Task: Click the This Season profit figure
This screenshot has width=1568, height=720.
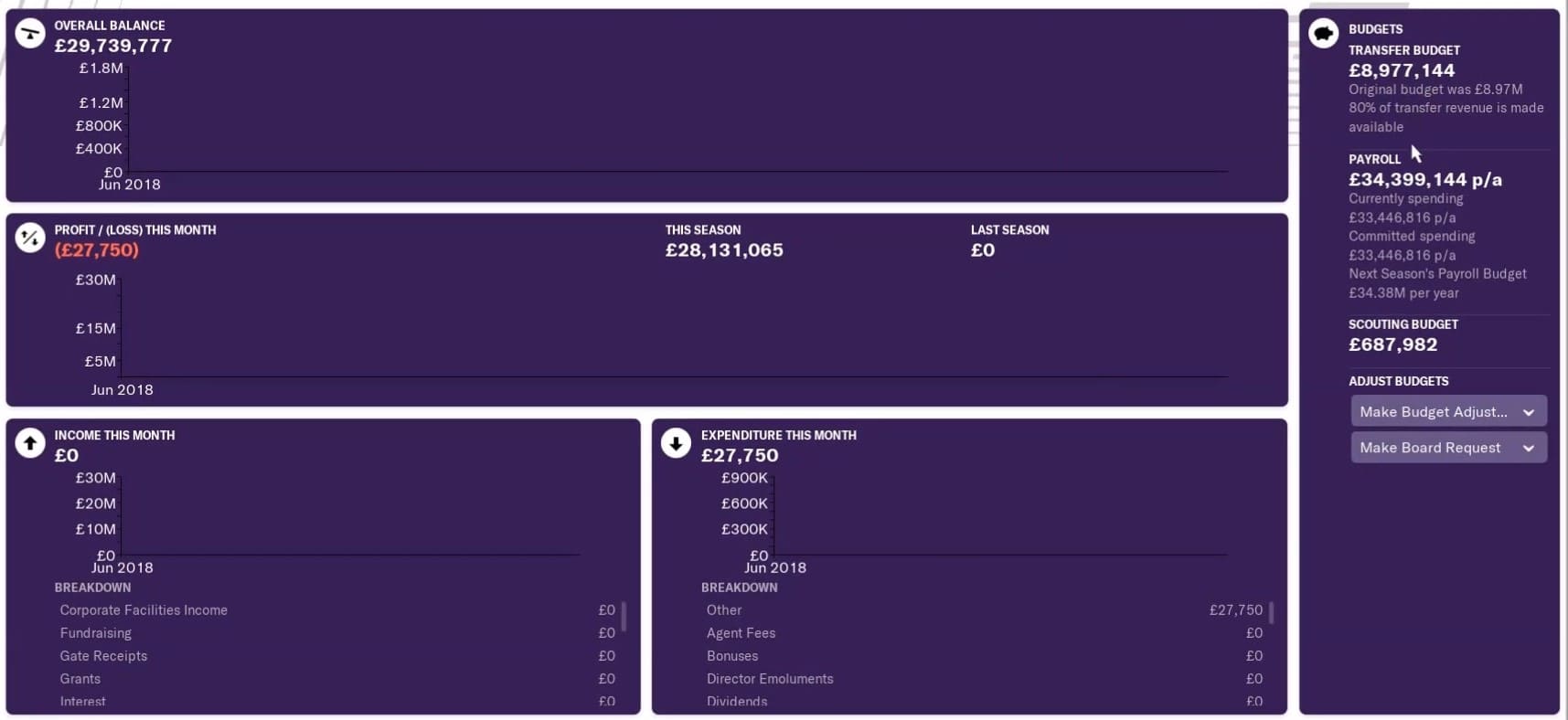Action: 724,250
